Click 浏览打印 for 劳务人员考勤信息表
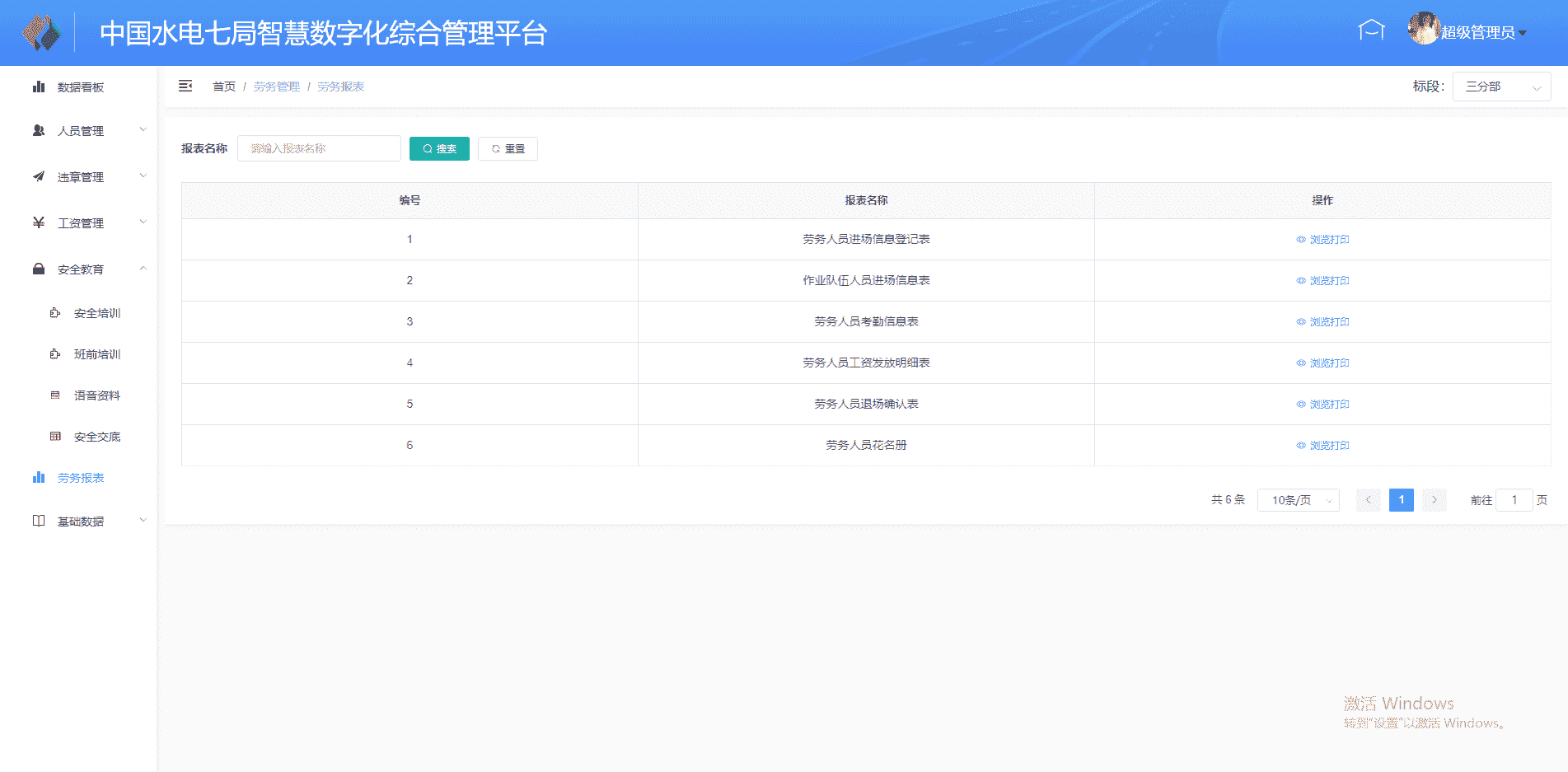This screenshot has height=772, width=1568. pos(1328,322)
